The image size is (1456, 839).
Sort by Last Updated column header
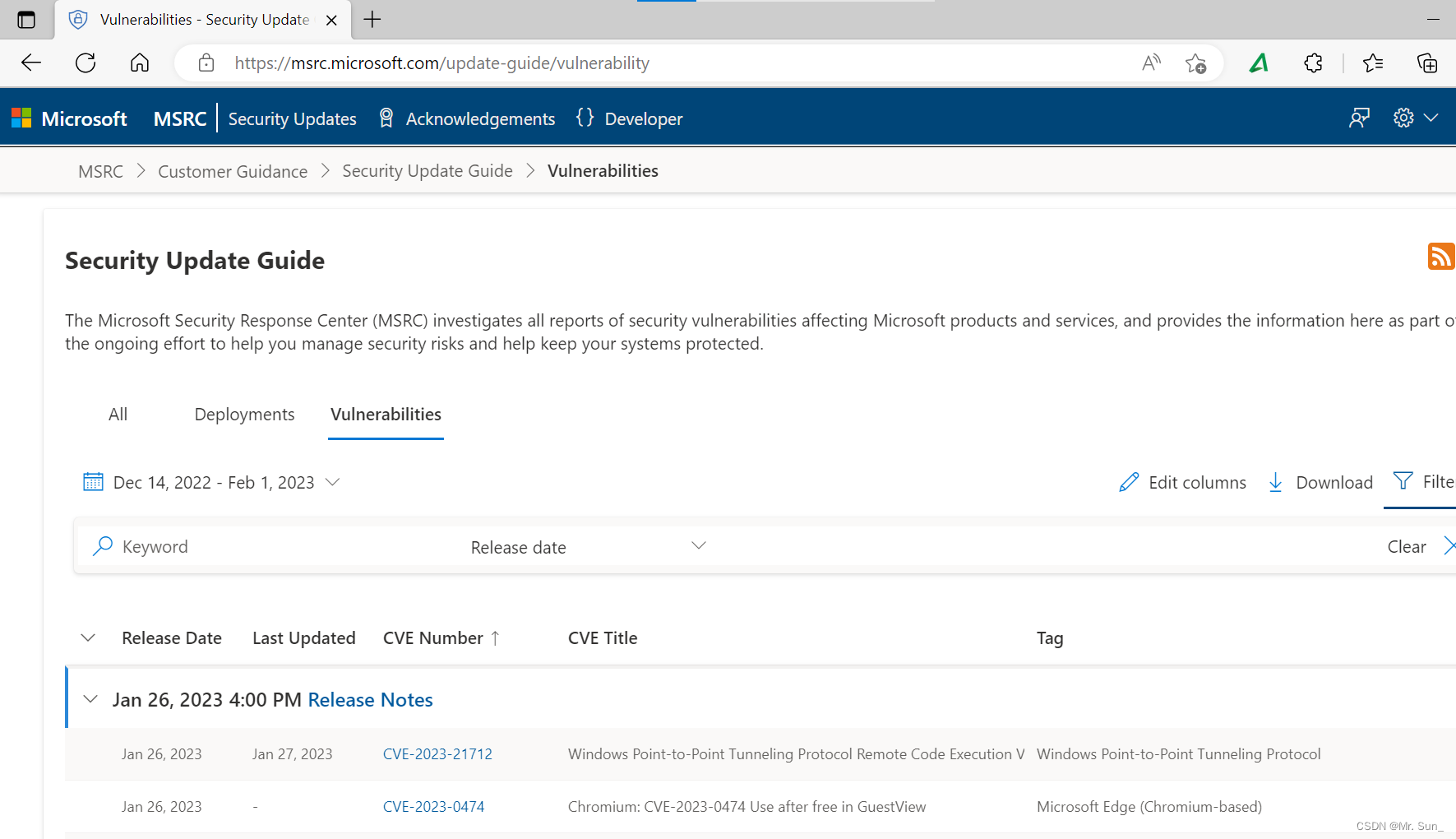304,637
